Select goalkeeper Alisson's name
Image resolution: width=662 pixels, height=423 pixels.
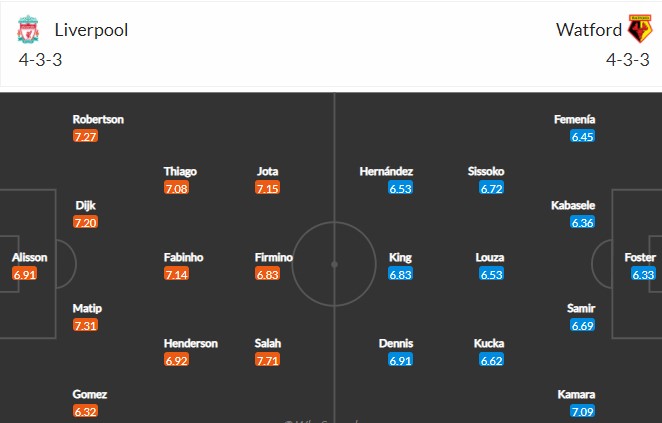pos(29,257)
